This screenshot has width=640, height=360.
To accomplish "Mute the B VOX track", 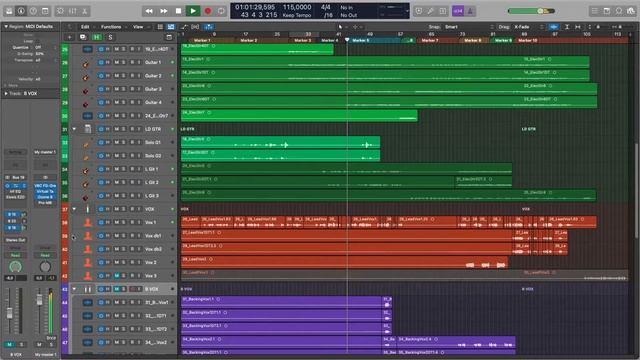I will pyautogui.click(x=116, y=289).
